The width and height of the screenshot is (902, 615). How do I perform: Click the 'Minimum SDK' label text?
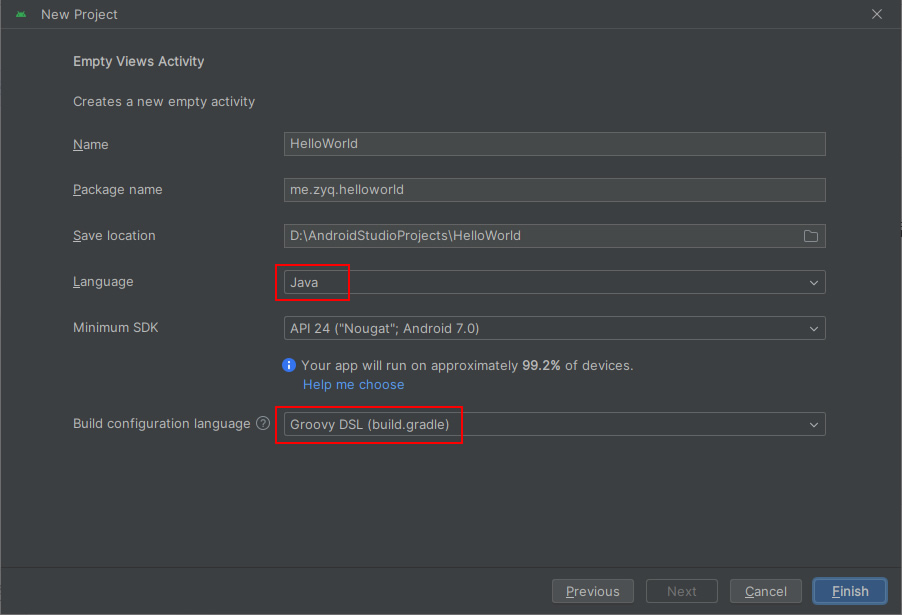point(116,327)
